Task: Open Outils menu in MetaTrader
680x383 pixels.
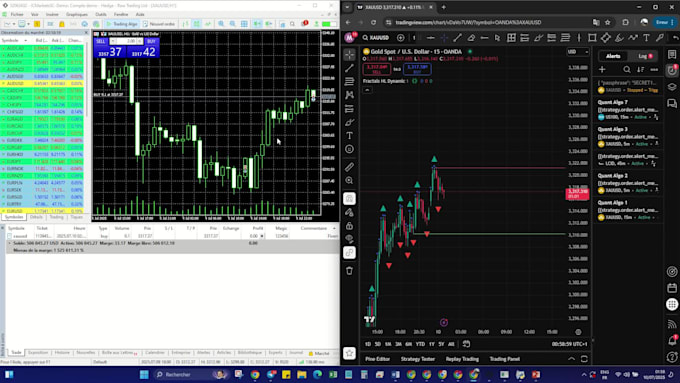Action: click(101, 14)
